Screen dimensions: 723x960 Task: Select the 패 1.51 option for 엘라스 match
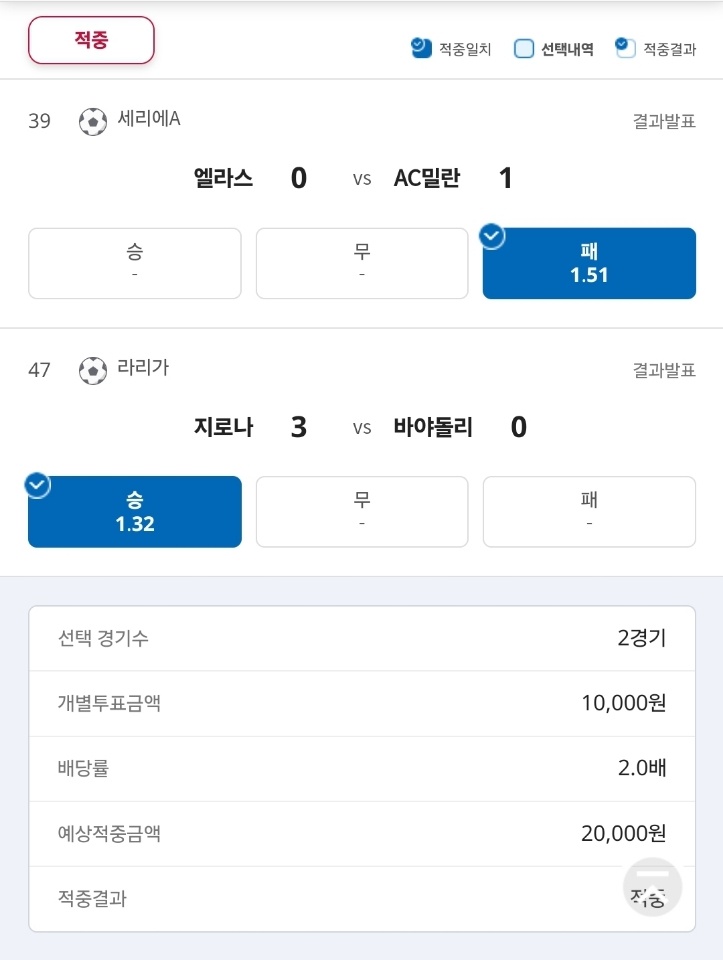pos(589,263)
